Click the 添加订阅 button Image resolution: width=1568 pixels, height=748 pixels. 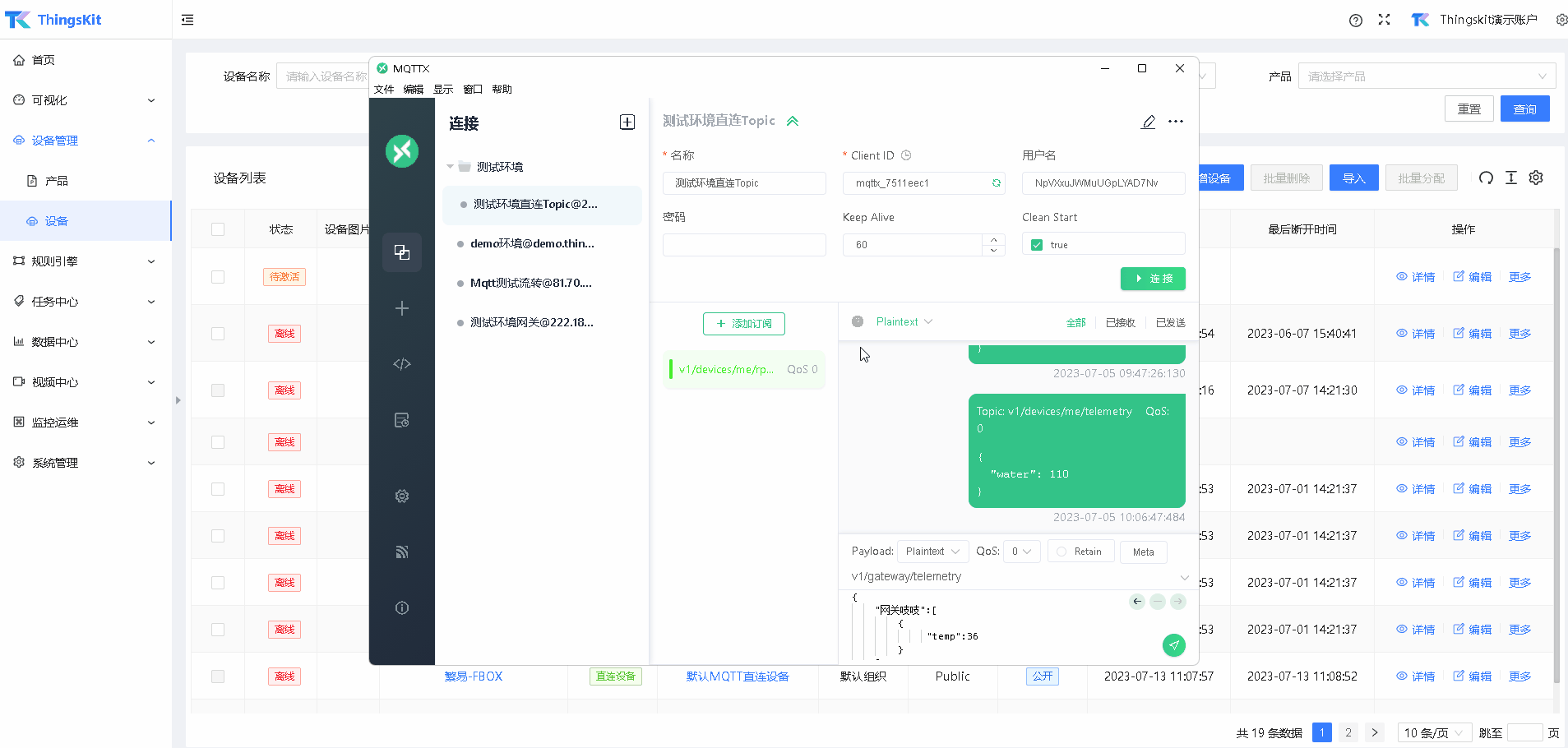(743, 324)
